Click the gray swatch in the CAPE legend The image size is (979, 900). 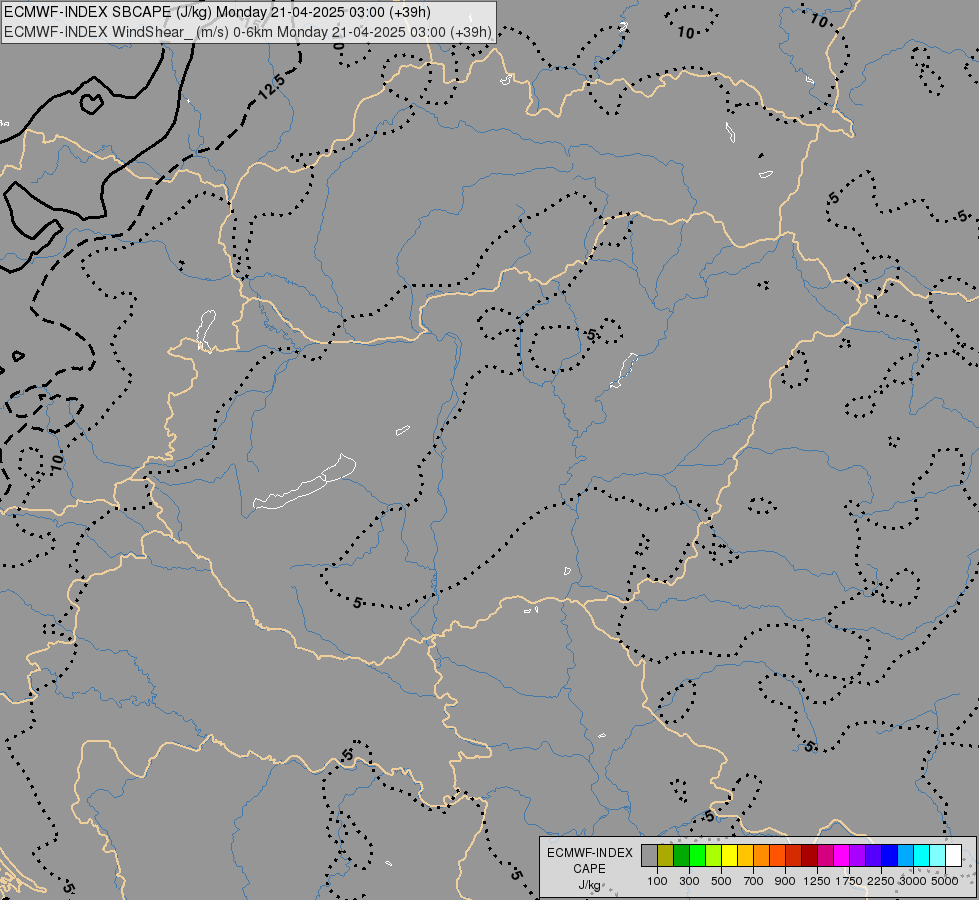[x=649, y=855]
